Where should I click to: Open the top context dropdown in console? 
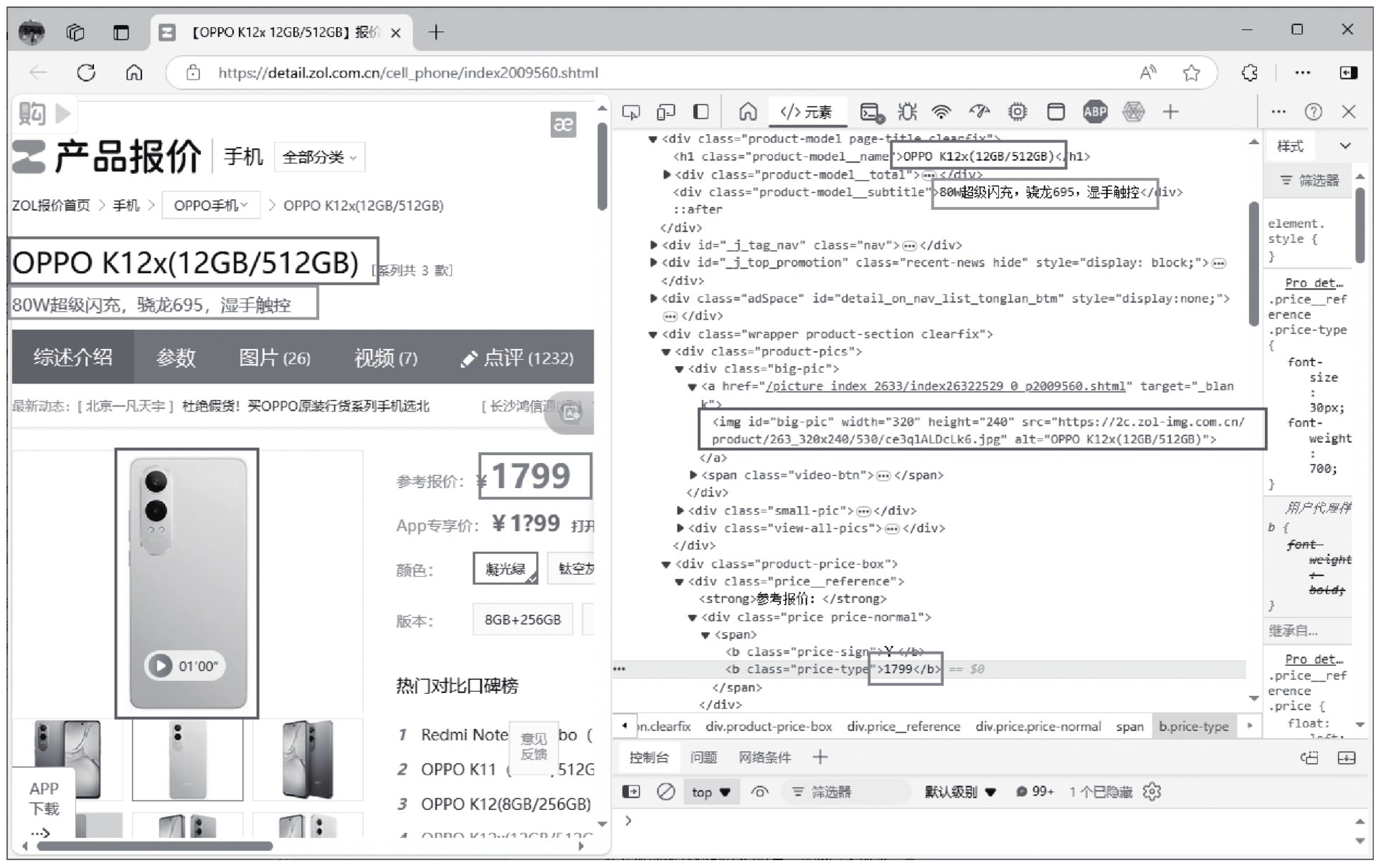(711, 792)
